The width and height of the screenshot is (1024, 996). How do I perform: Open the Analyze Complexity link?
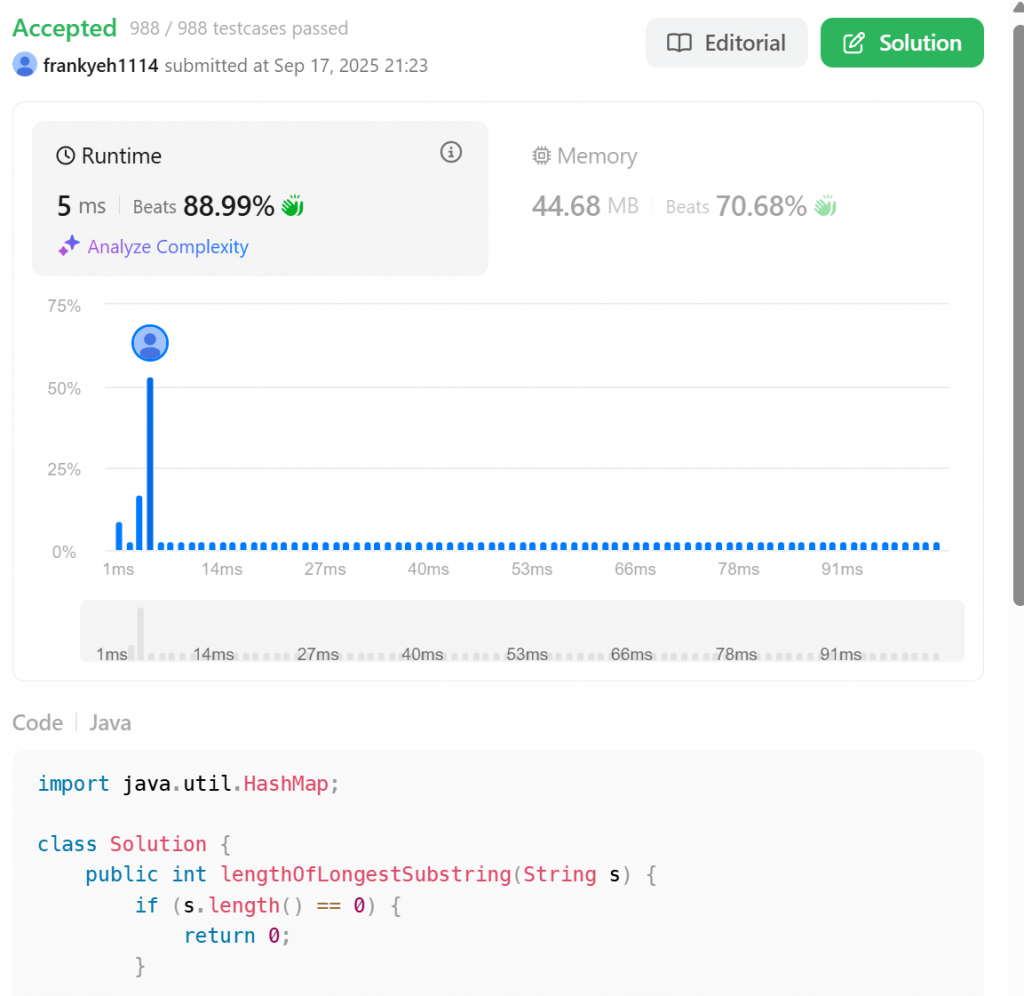[x=168, y=247]
